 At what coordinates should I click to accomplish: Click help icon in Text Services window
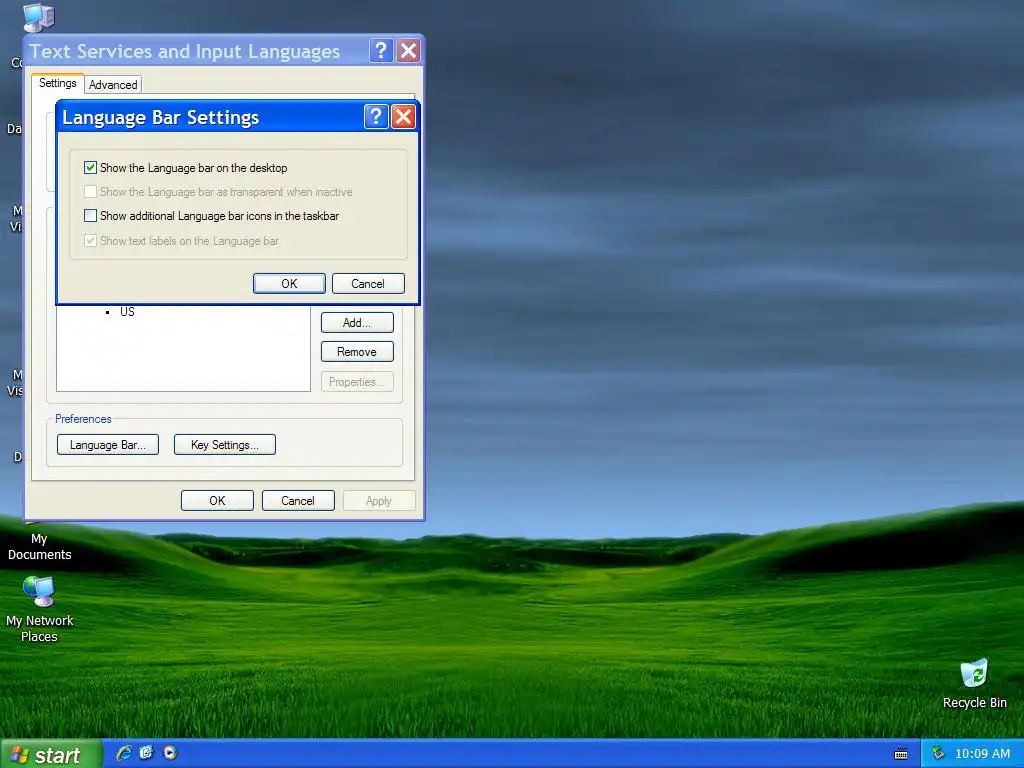point(381,50)
